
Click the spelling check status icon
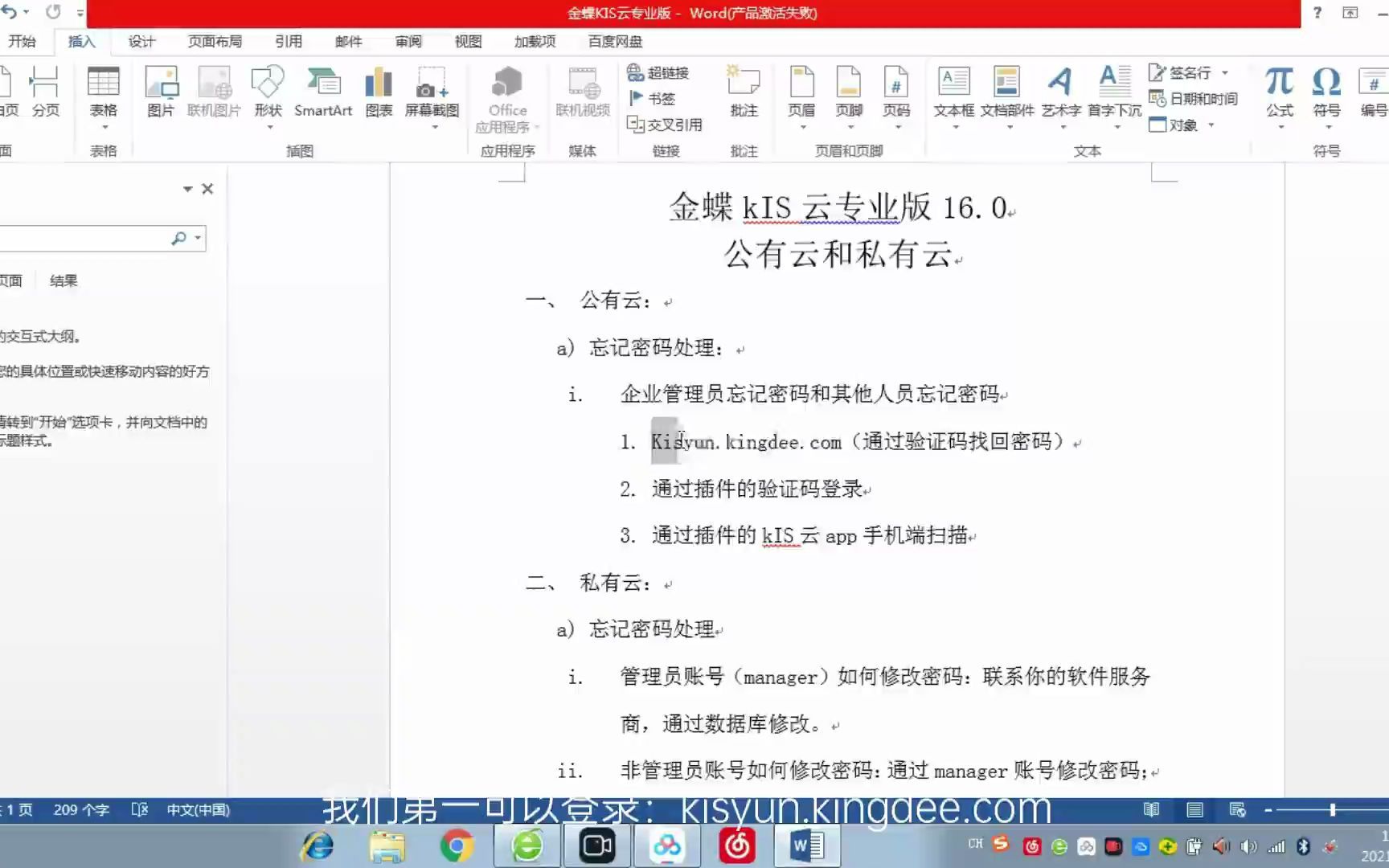[139, 809]
